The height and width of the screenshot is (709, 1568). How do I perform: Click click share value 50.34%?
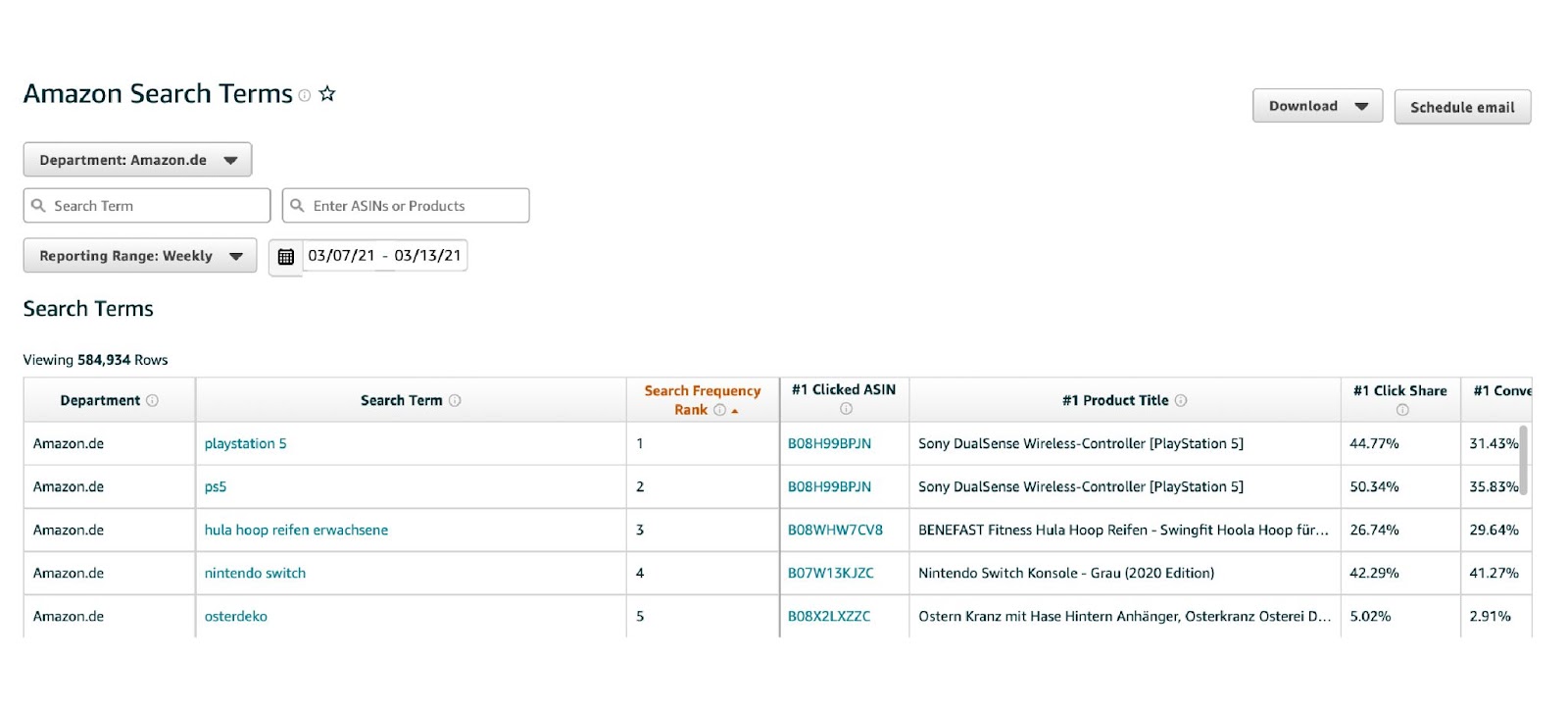point(1374,486)
